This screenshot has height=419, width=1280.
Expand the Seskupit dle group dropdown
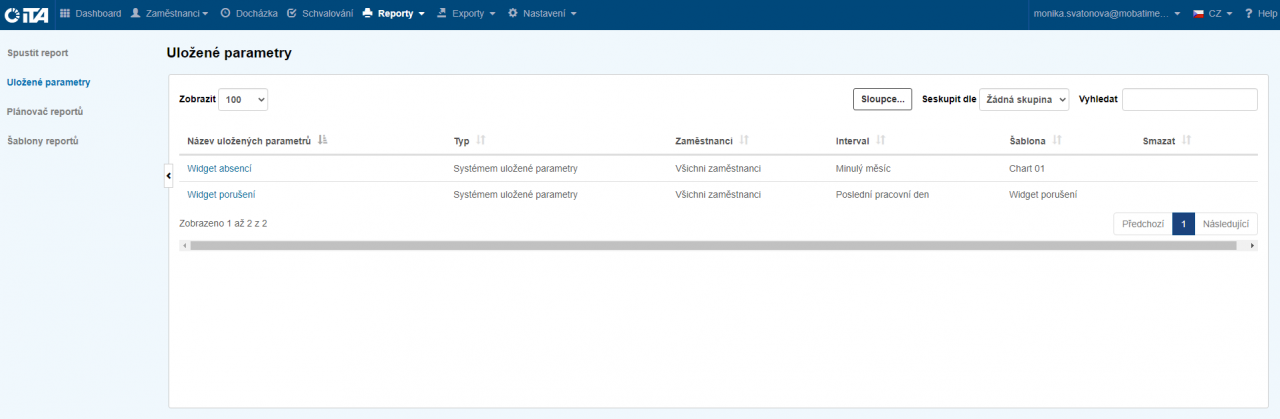pos(1024,100)
